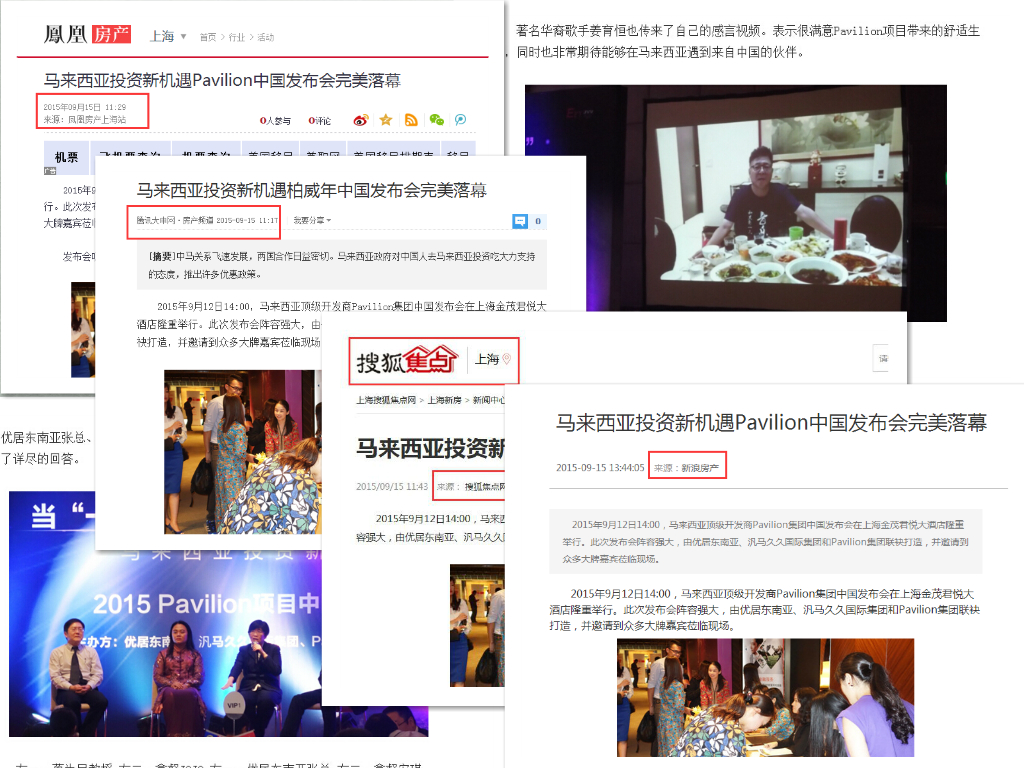Click the 新浪房产 article headline
Screen dimensions: 1024x768
771,423
